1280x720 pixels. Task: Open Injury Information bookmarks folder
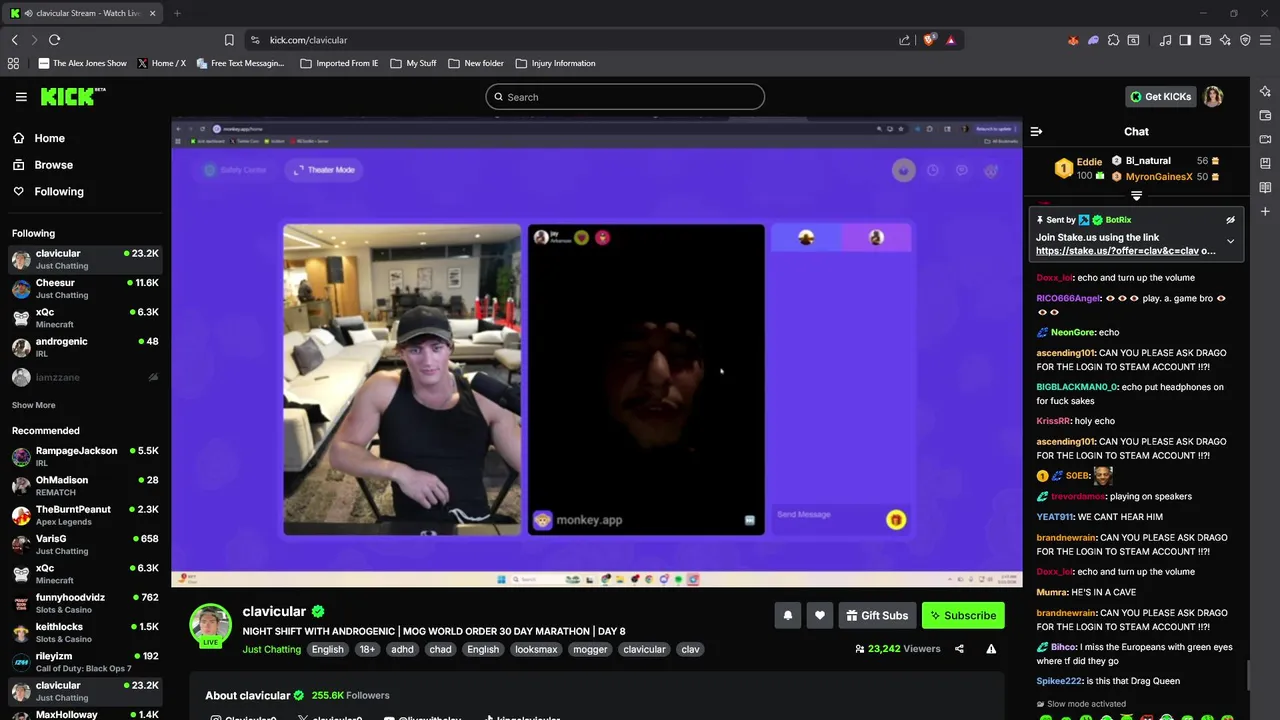pyautogui.click(x=555, y=63)
